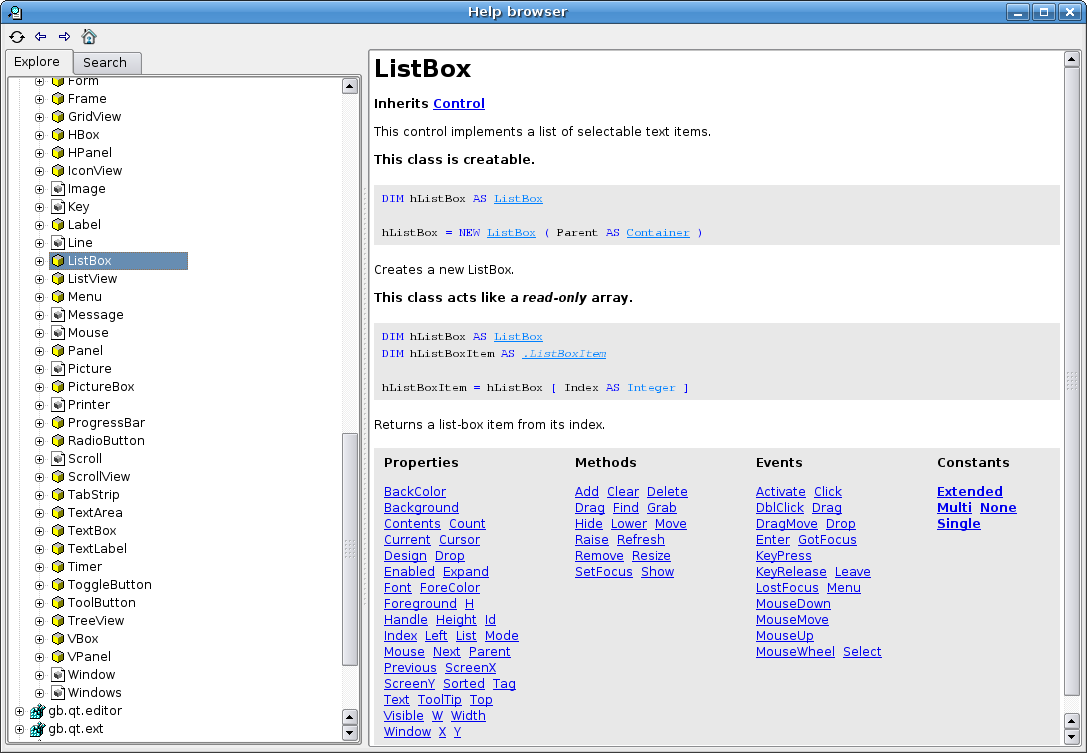Viewport: 1087px width, 753px height.
Task: Expand the IconView tree node
Action: click(x=40, y=171)
